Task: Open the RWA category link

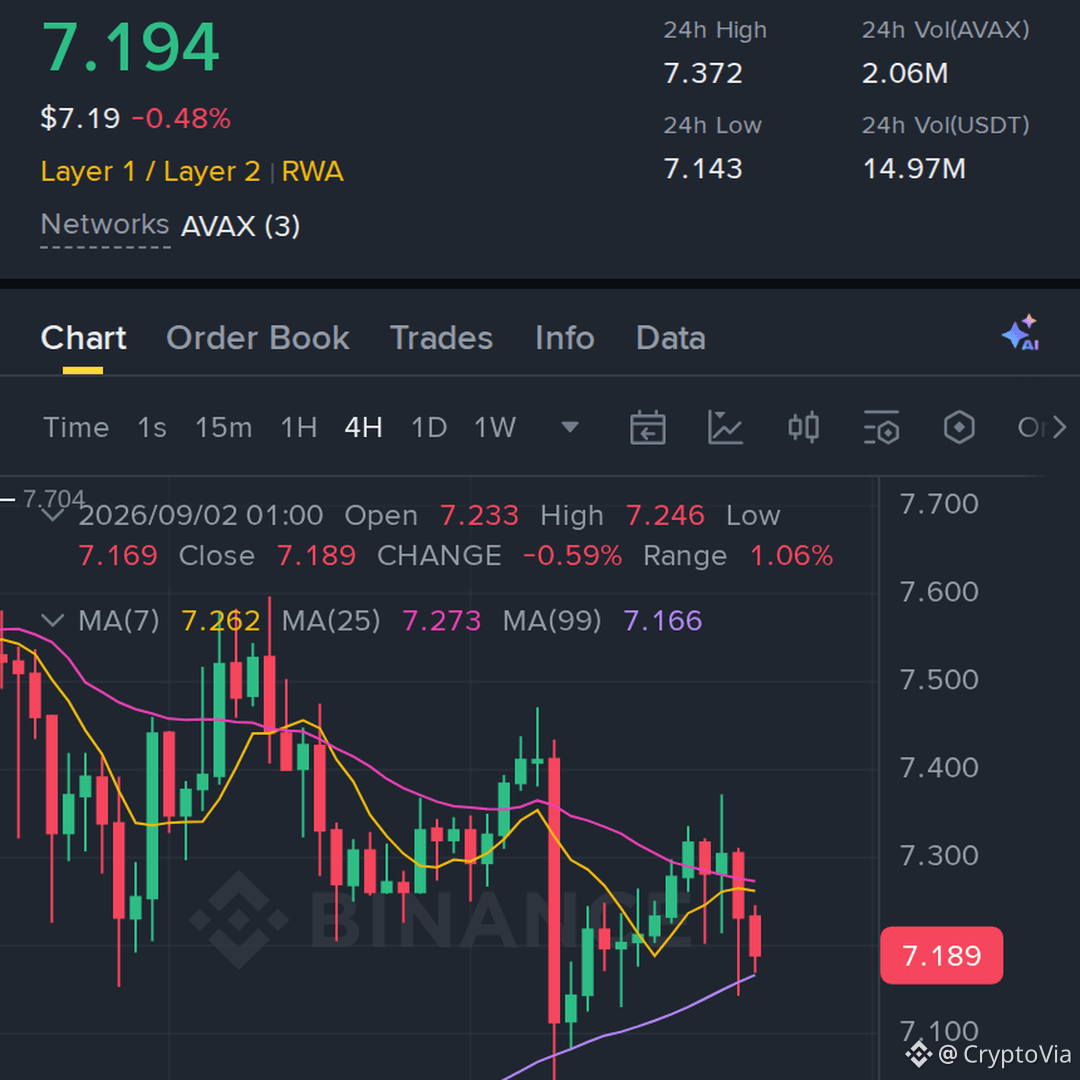Action: pyautogui.click(x=312, y=171)
